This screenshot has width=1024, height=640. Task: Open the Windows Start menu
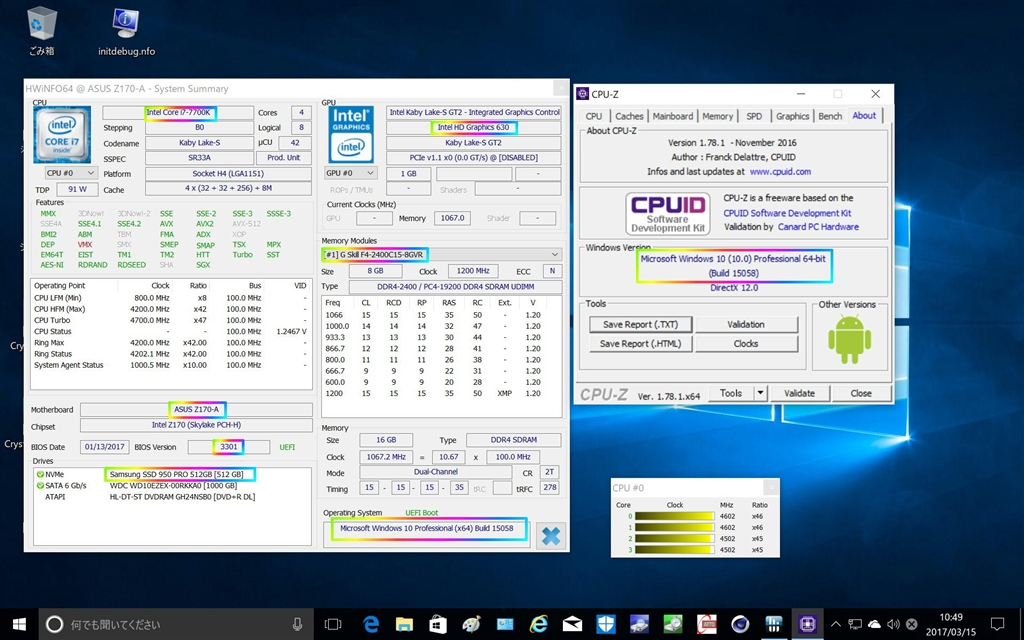tap(19, 624)
